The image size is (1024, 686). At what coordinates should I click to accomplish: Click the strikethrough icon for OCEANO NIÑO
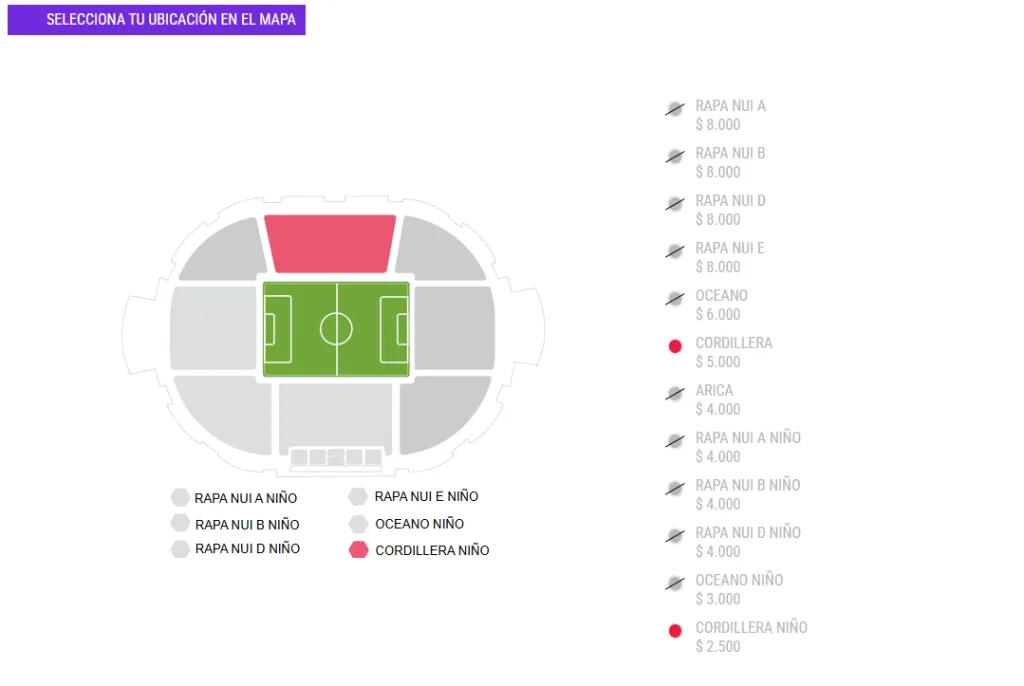(674, 584)
